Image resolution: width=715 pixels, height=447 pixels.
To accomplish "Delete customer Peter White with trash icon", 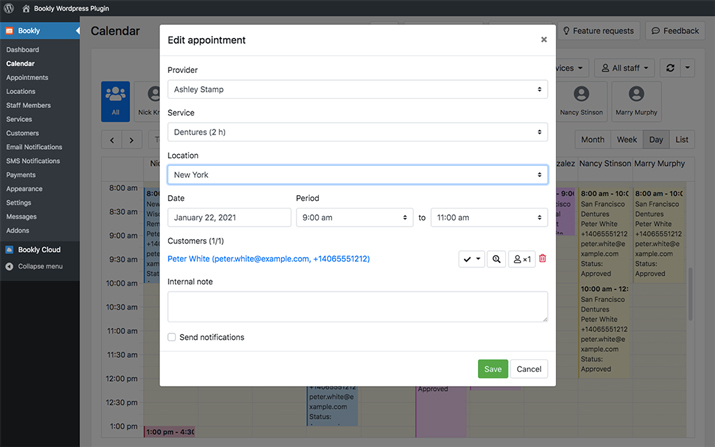I will coord(543,259).
